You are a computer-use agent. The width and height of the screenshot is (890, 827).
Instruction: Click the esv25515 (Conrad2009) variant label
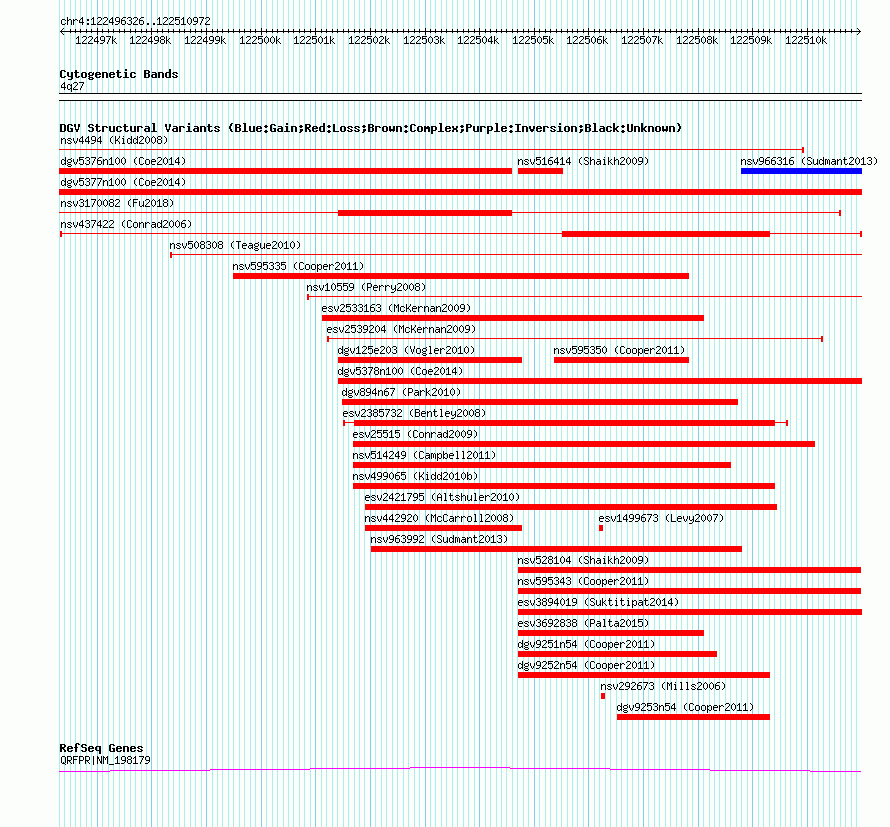click(x=415, y=434)
